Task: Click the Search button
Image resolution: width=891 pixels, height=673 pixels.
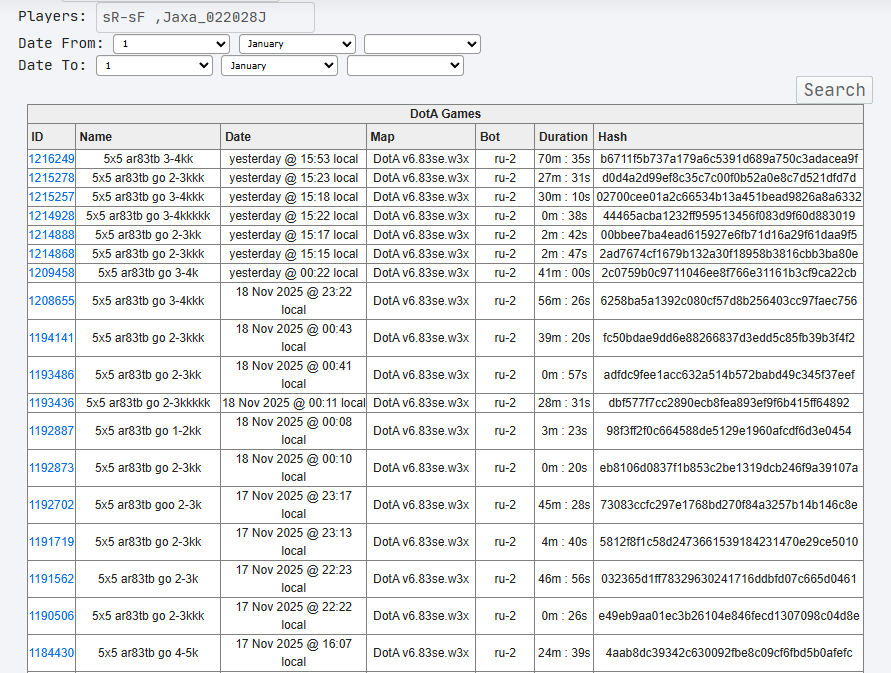Action: [x=834, y=90]
